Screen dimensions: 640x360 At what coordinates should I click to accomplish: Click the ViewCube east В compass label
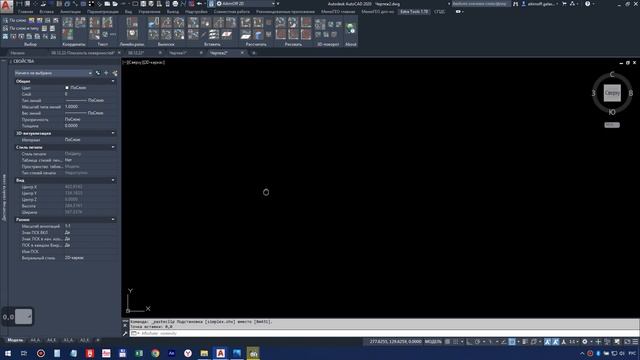pos(631,93)
